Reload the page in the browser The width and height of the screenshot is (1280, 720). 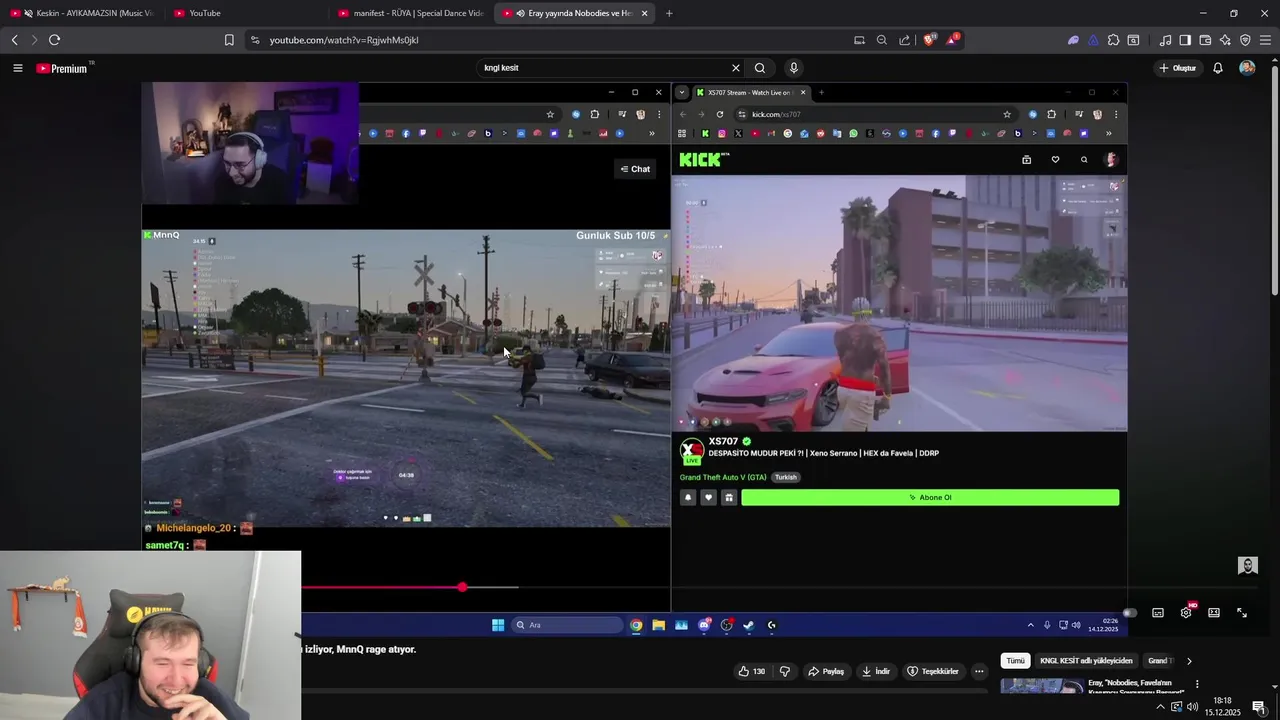pos(54,40)
